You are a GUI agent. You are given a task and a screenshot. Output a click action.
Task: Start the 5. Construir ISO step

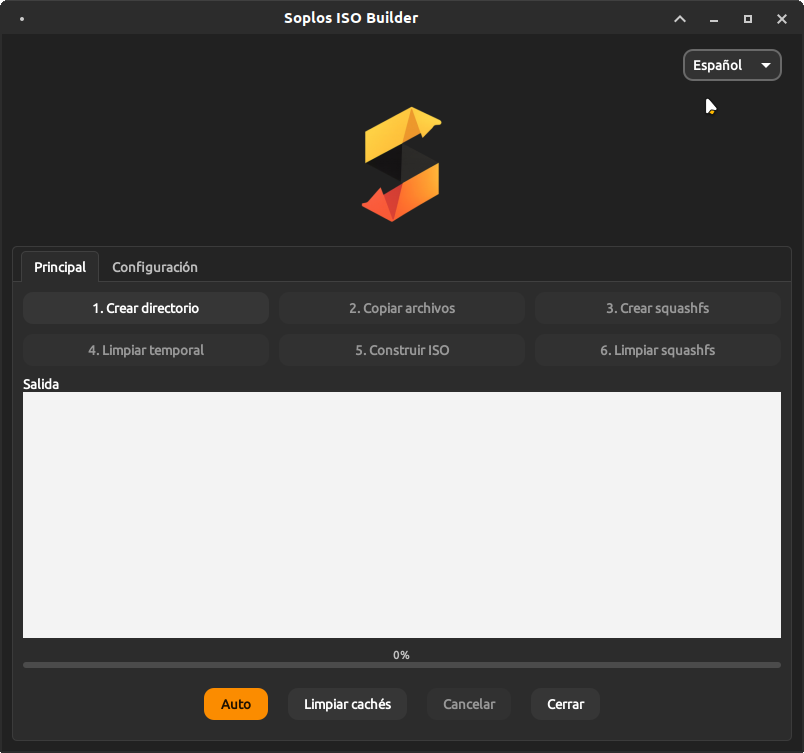pos(402,350)
